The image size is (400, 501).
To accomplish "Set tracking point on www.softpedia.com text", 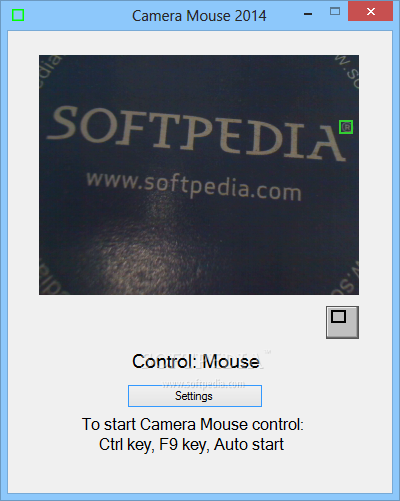I will (194, 185).
